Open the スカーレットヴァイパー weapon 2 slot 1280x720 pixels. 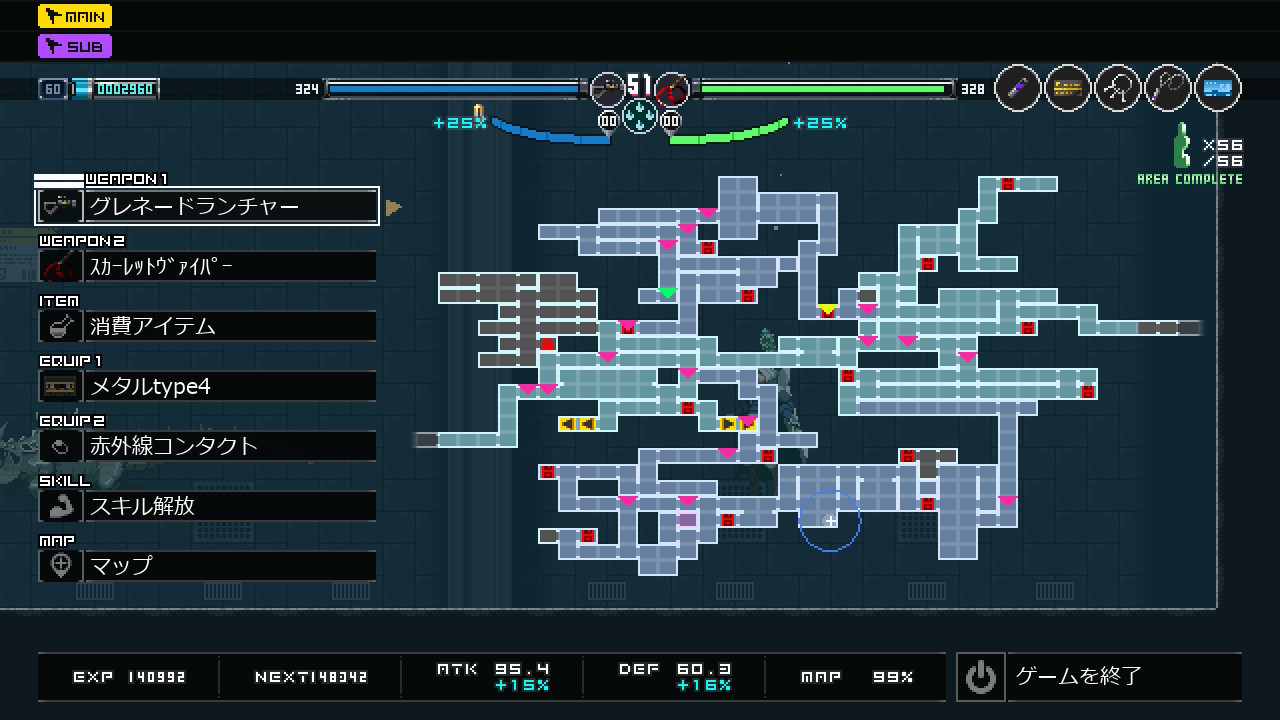click(230, 266)
